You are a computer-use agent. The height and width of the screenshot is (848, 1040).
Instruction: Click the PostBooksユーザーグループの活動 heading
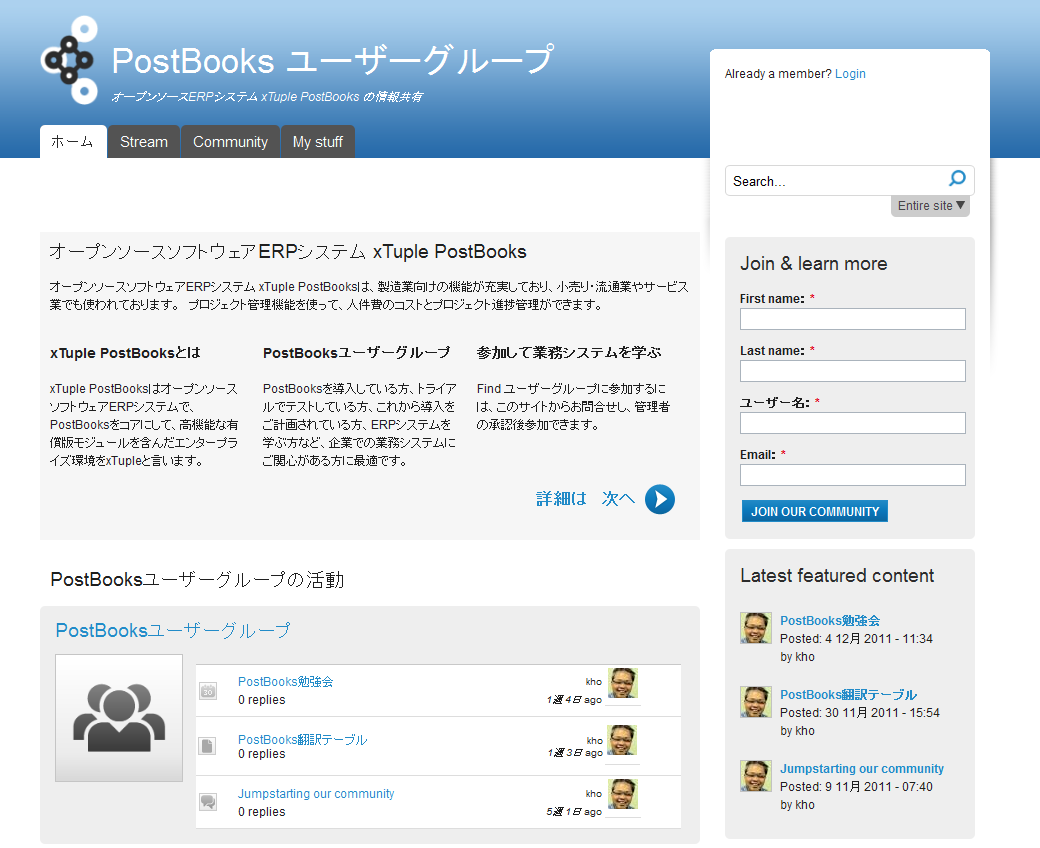[198, 579]
